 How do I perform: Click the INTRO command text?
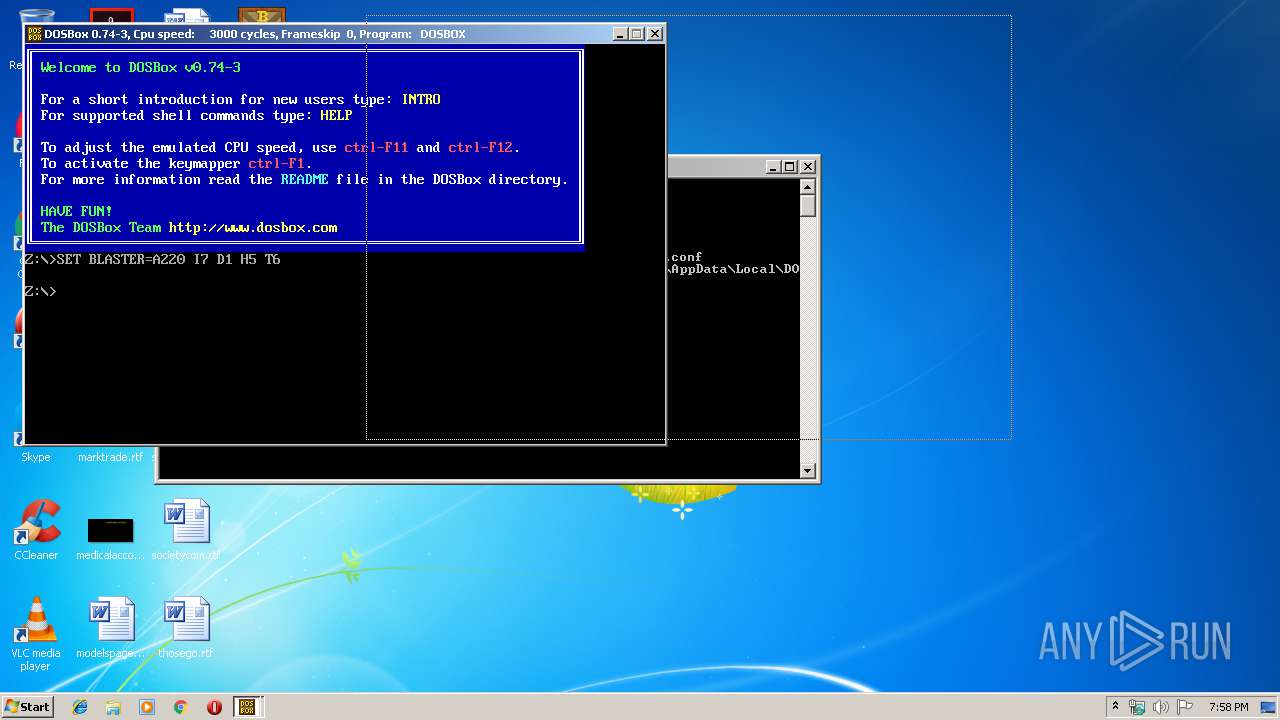pos(421,99)
